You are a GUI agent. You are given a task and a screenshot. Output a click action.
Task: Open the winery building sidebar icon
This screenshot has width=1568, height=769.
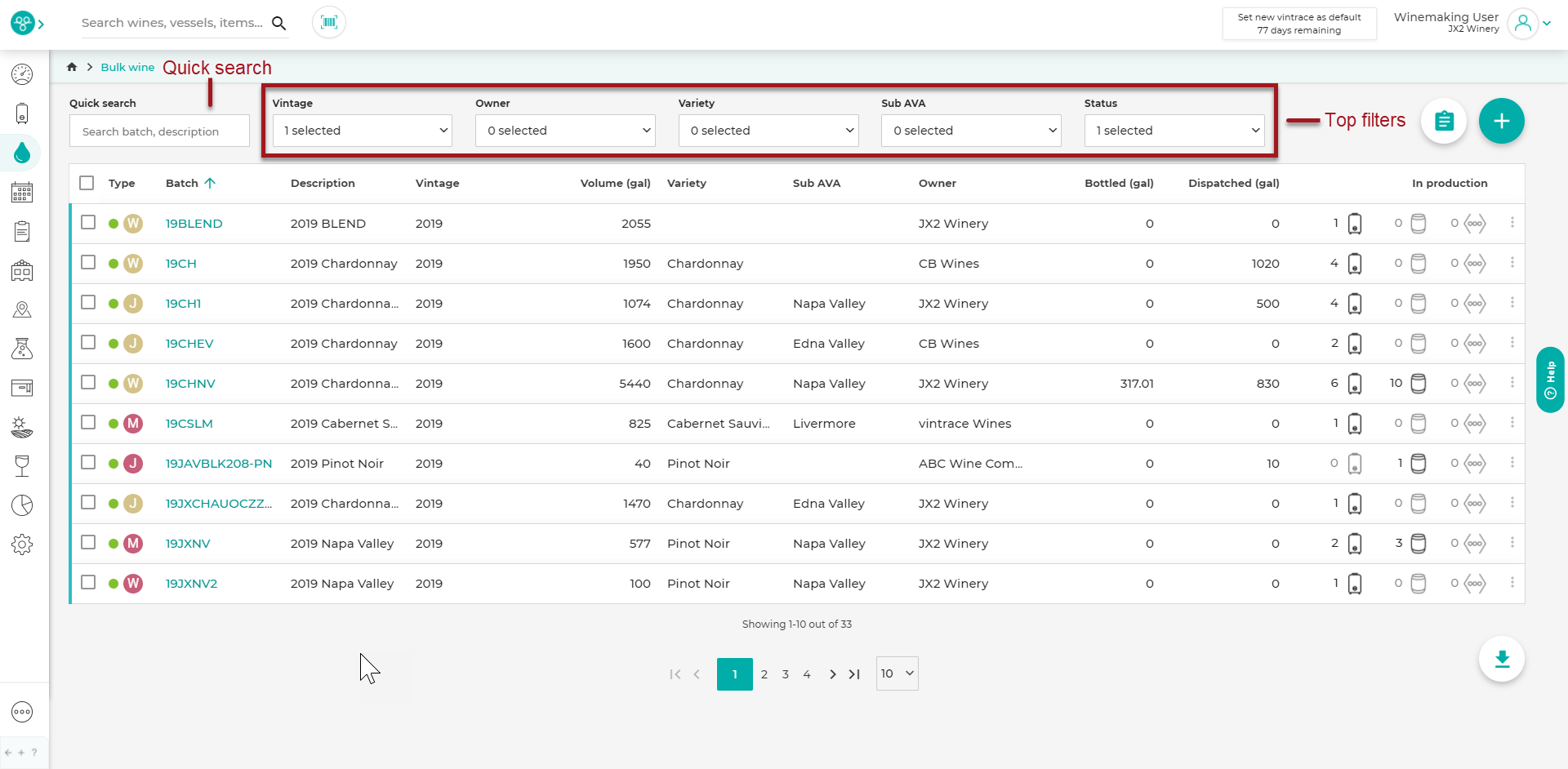(22, 270)
